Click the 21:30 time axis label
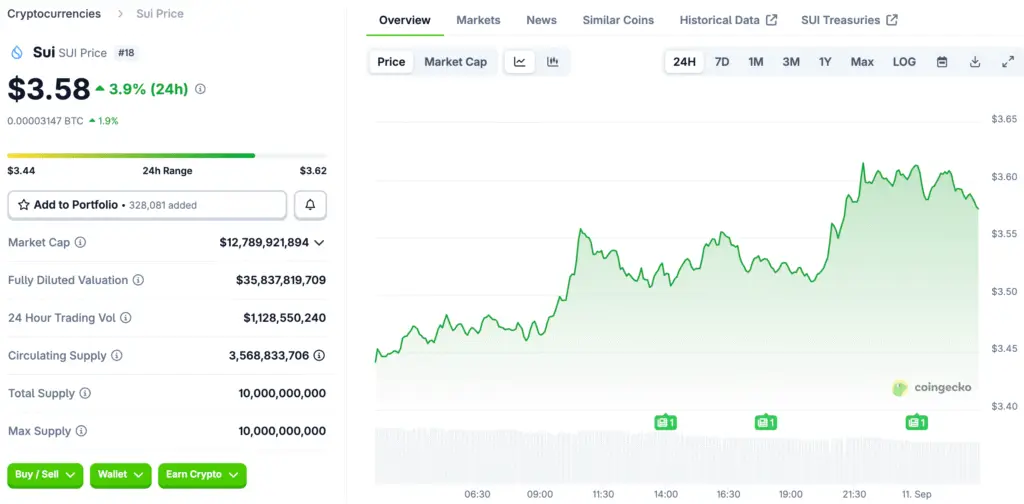Image resolution: width=1024 pixels, height=504 pixels. coord(854,494)
